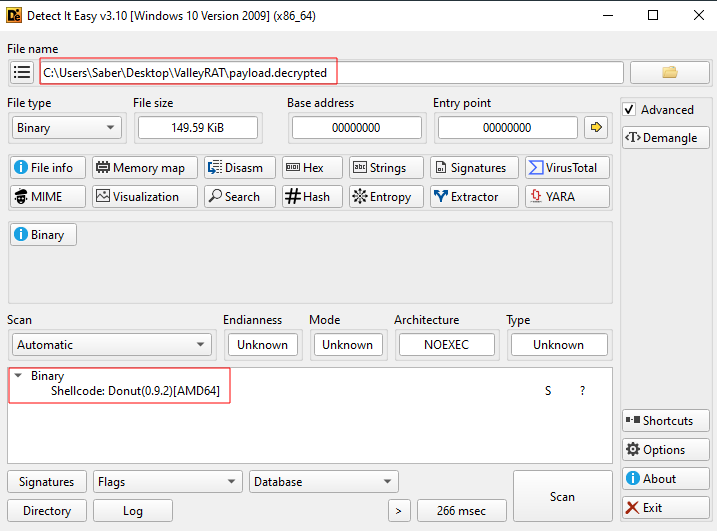Browse for file with folder icon
The width and height of the screenshot is (717, 531).
point(669,72)
